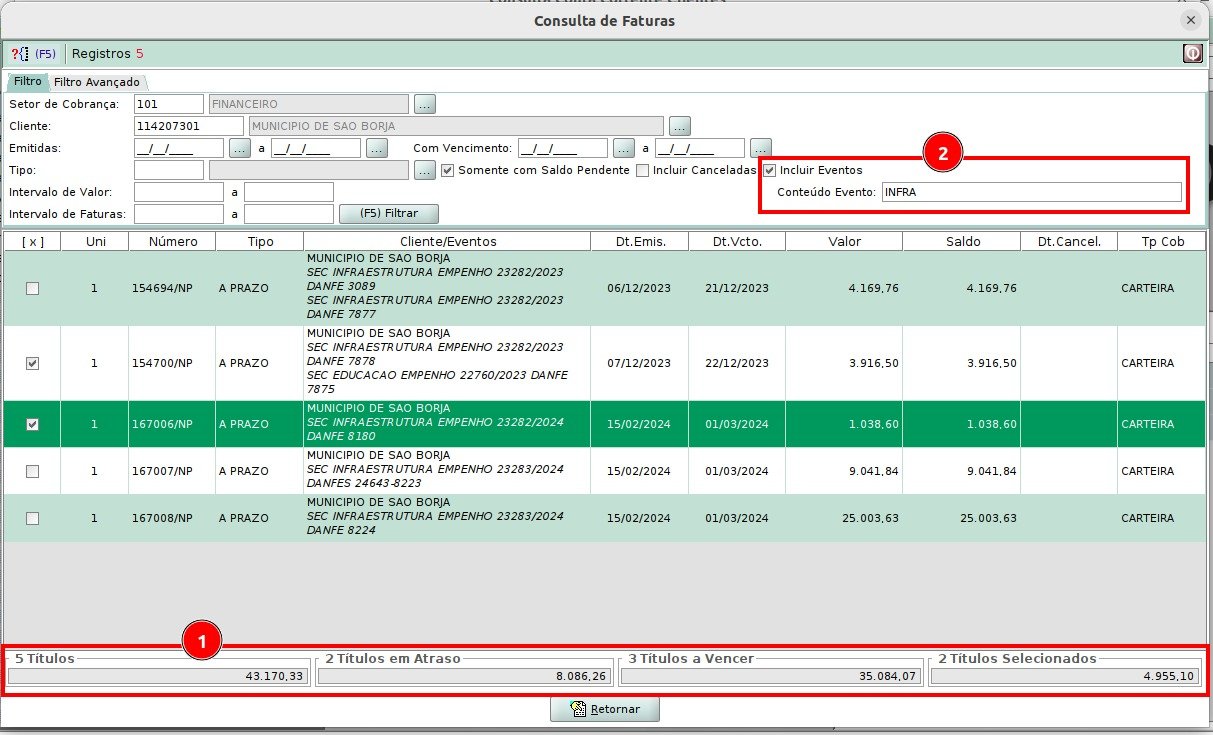Close the Consulta de Faturas window
Image resolution: width=1213 pixels, height=735 pixels.
pyautogui.click(x=1190, y=20)
